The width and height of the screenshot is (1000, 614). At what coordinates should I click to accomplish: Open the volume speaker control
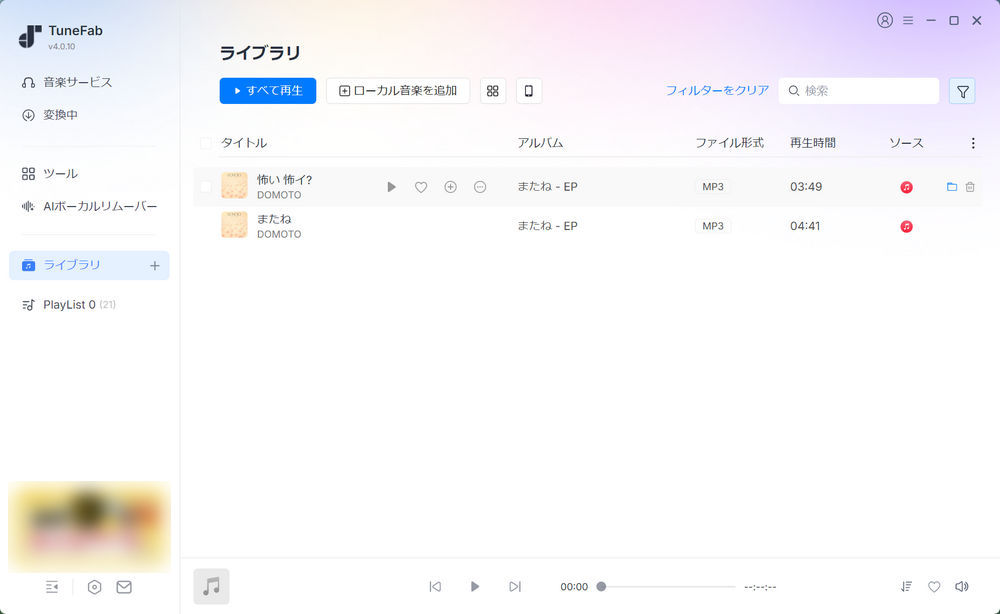pos(962,587)
